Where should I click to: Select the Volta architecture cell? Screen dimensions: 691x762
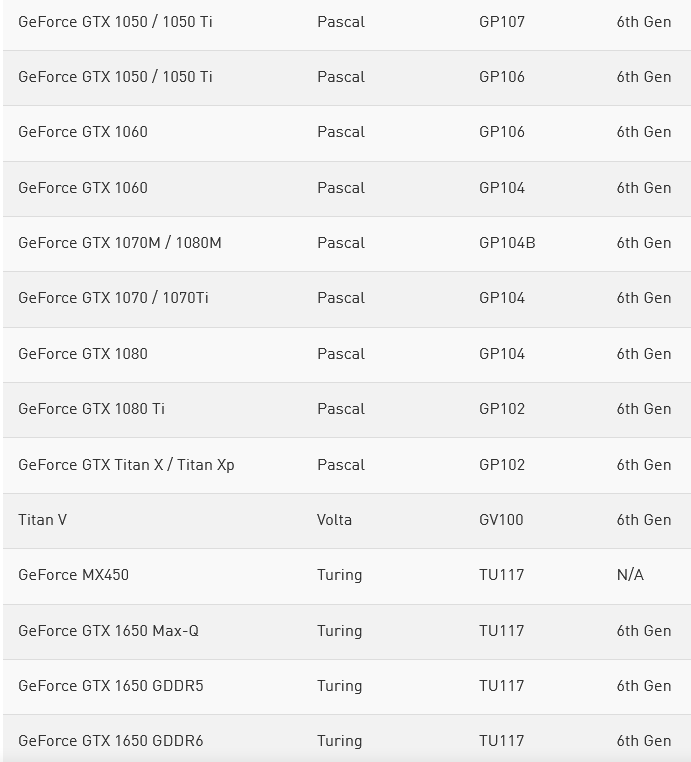[x=334, y=520]
